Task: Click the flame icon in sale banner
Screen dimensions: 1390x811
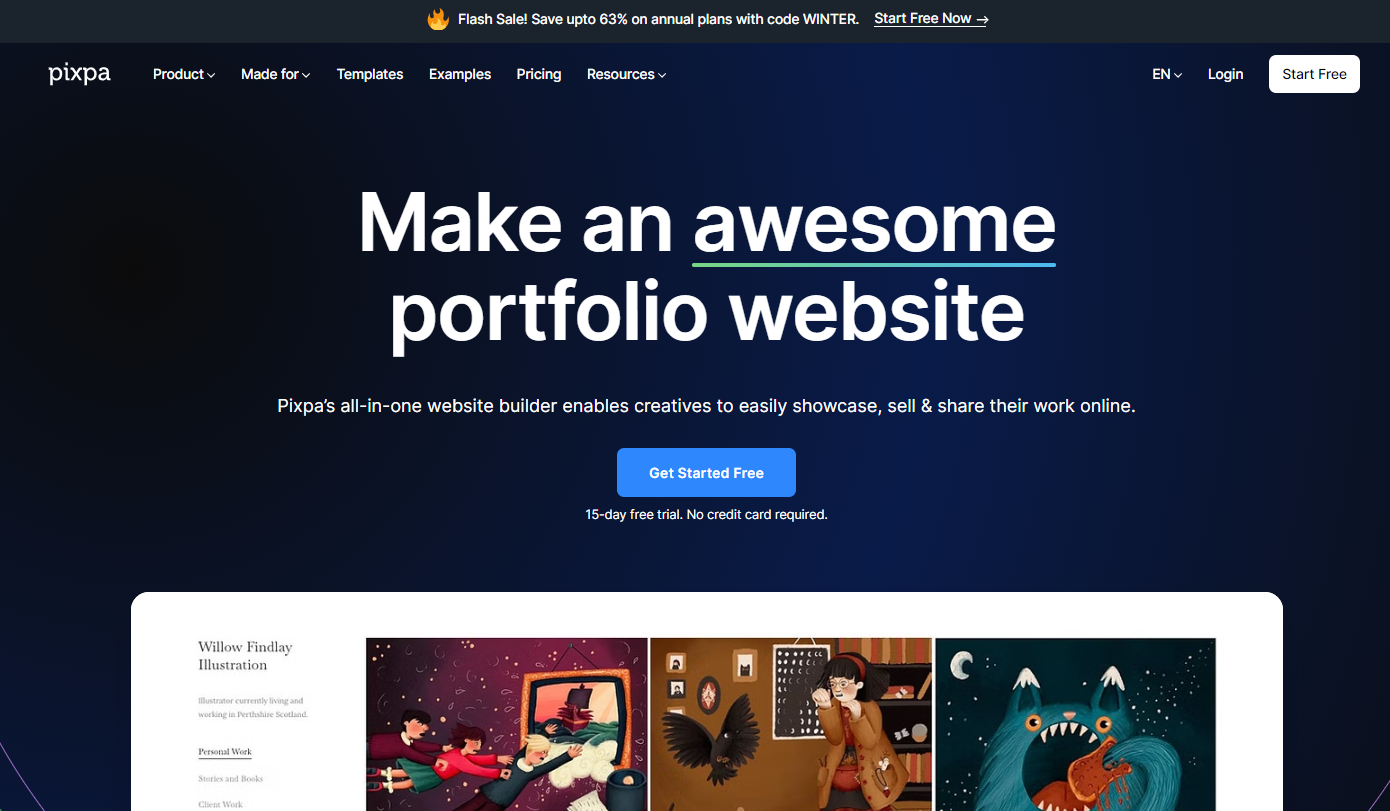Action: coord(438,19)
